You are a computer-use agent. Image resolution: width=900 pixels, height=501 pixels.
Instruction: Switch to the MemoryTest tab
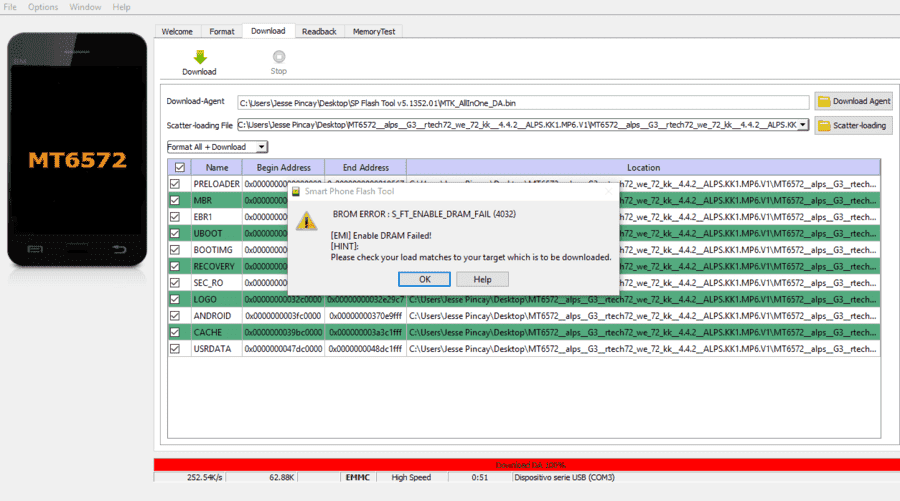[374, 32]
